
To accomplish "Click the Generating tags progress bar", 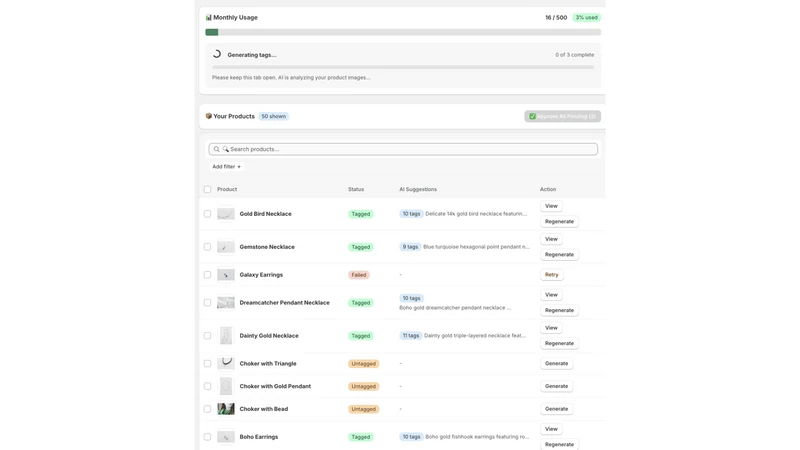I will 403,67.
